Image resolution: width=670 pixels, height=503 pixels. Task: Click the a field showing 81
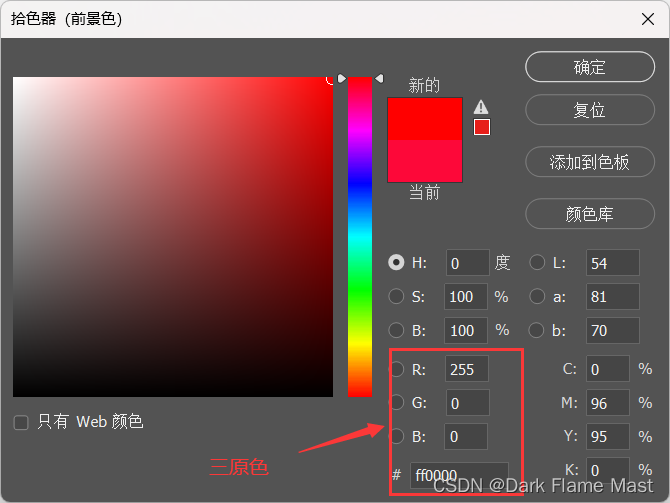click(613, 296)
